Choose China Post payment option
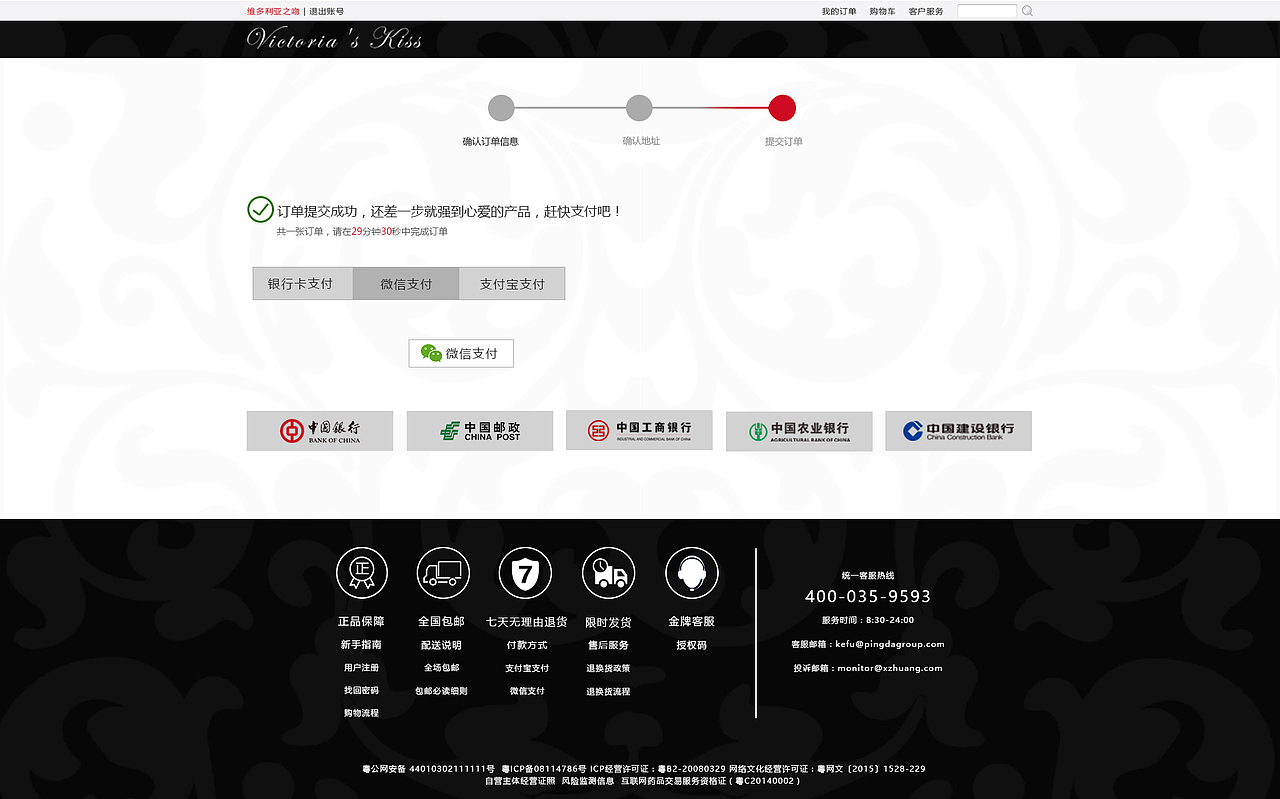 480,431
